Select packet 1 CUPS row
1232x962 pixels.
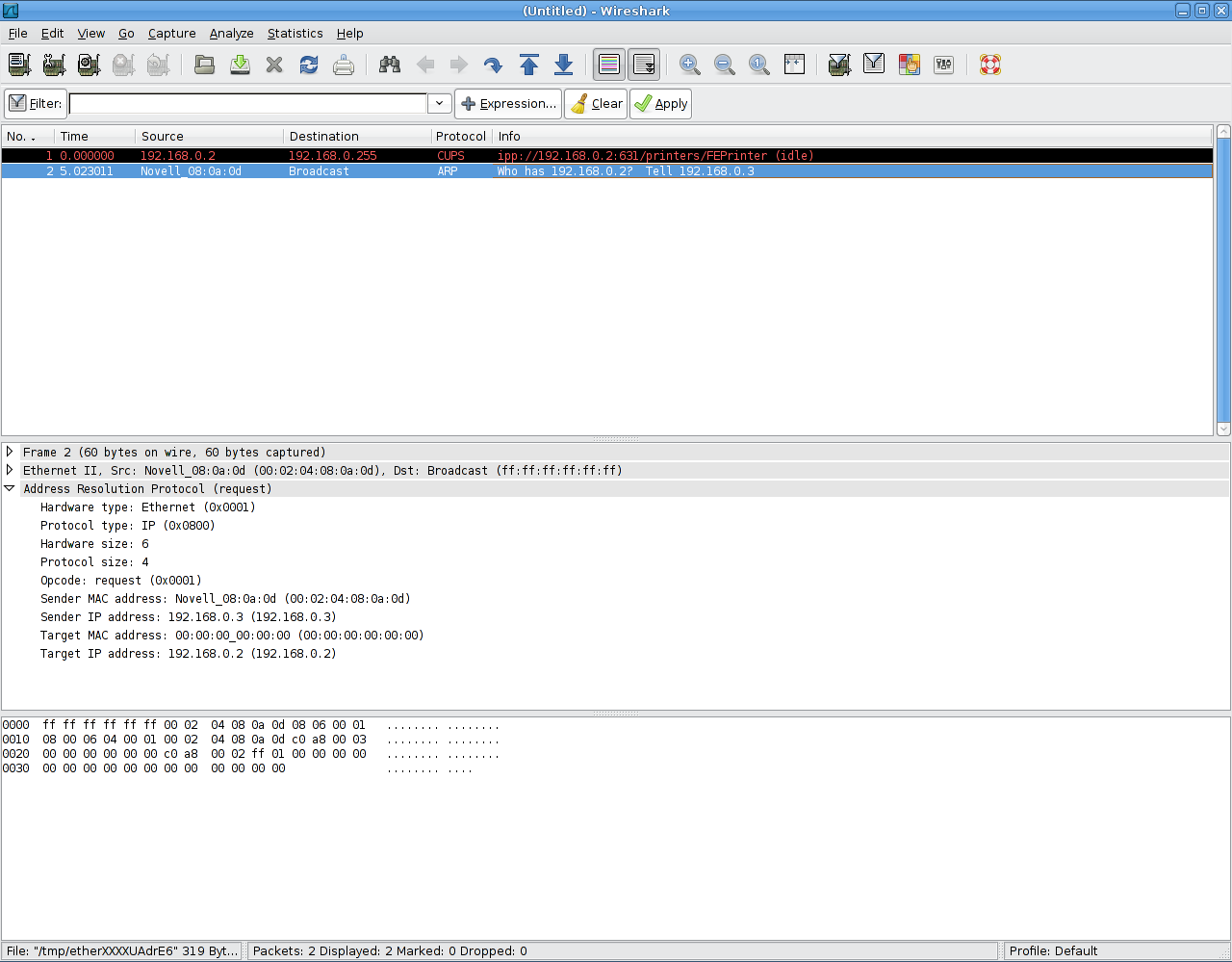pyautogui.click(x=607, y=155)
